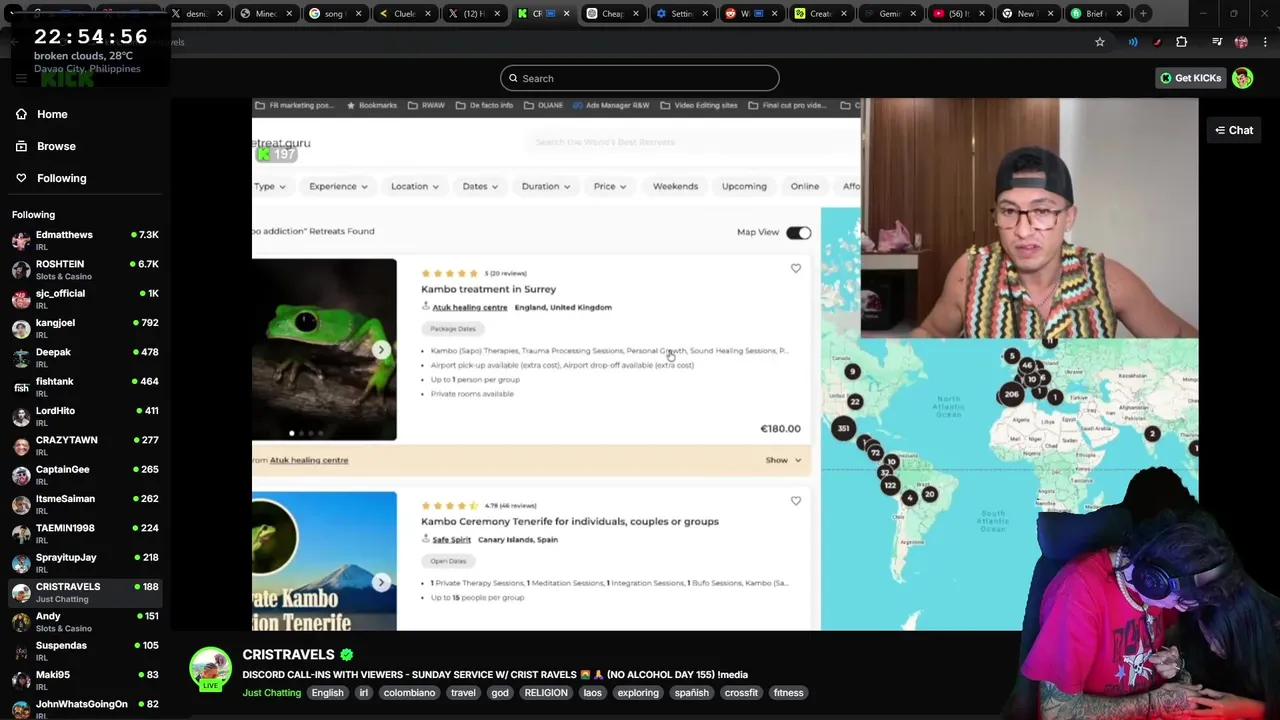This screenshot has width=1280, height=720.
Task: Toggle the Map View switch
Action: (x=798, y=232)
